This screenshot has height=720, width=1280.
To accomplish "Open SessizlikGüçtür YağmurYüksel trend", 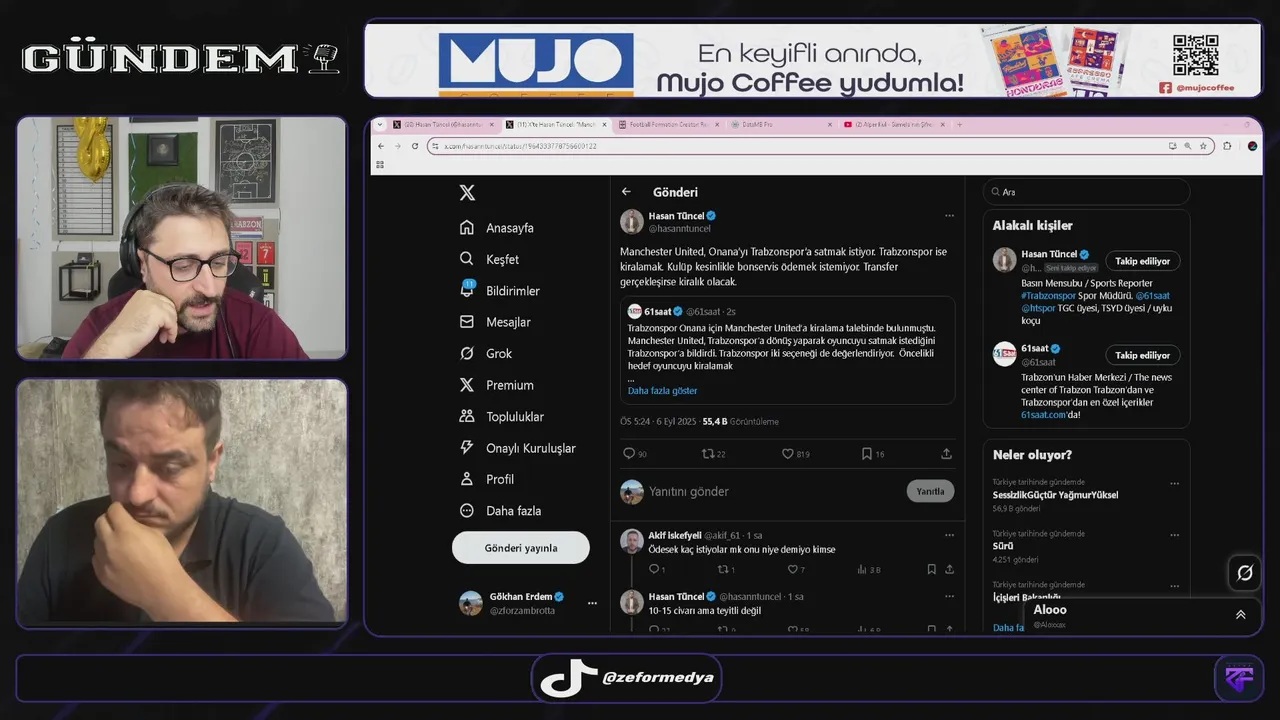I will (x=1055, y=495).
